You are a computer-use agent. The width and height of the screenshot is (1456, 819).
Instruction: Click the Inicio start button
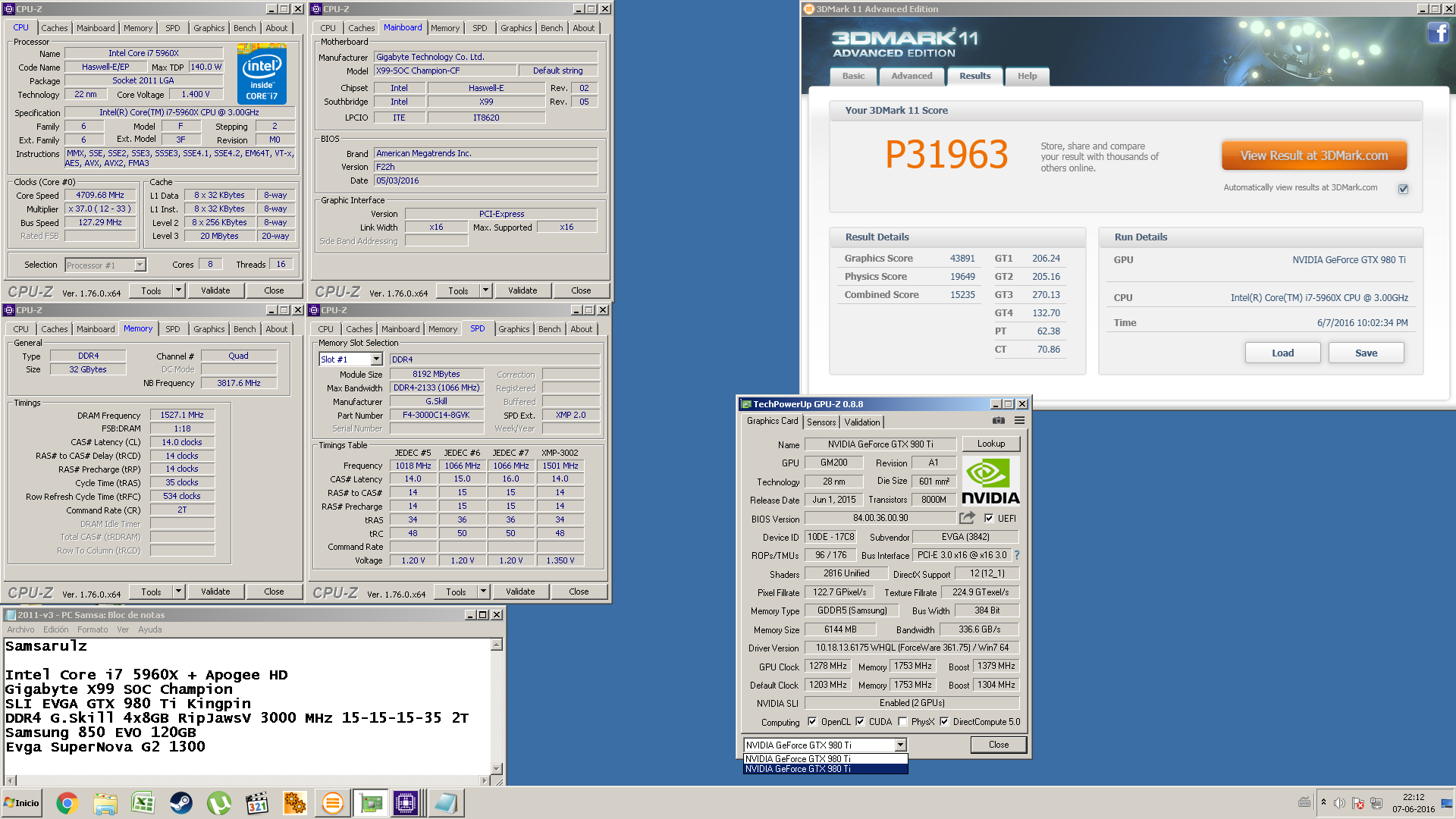pos(22,803)
